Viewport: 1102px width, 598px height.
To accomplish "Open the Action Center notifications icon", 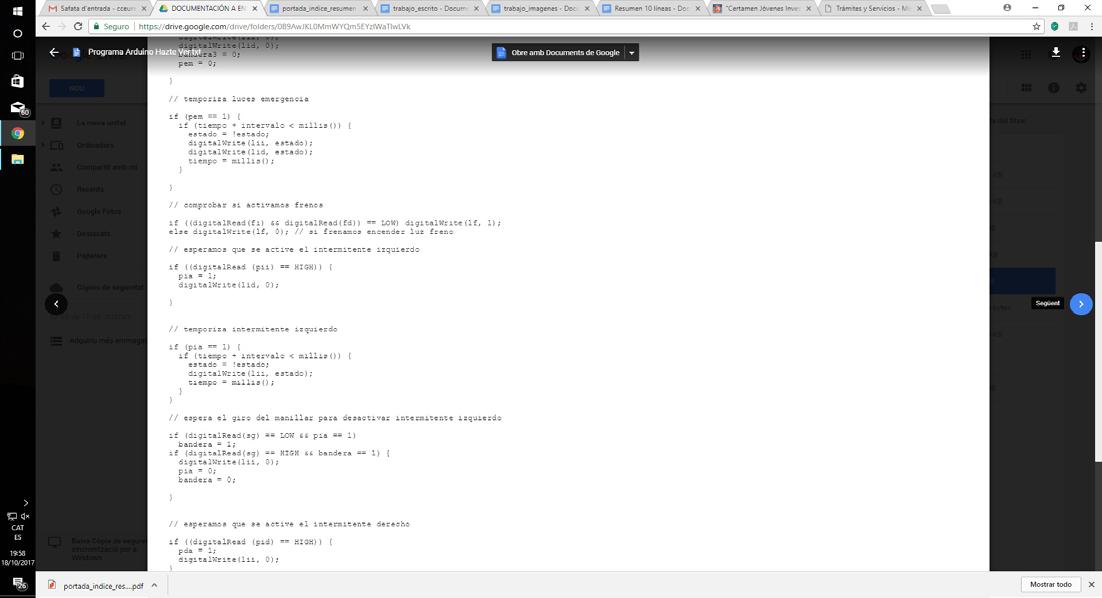I will [18, 583].
